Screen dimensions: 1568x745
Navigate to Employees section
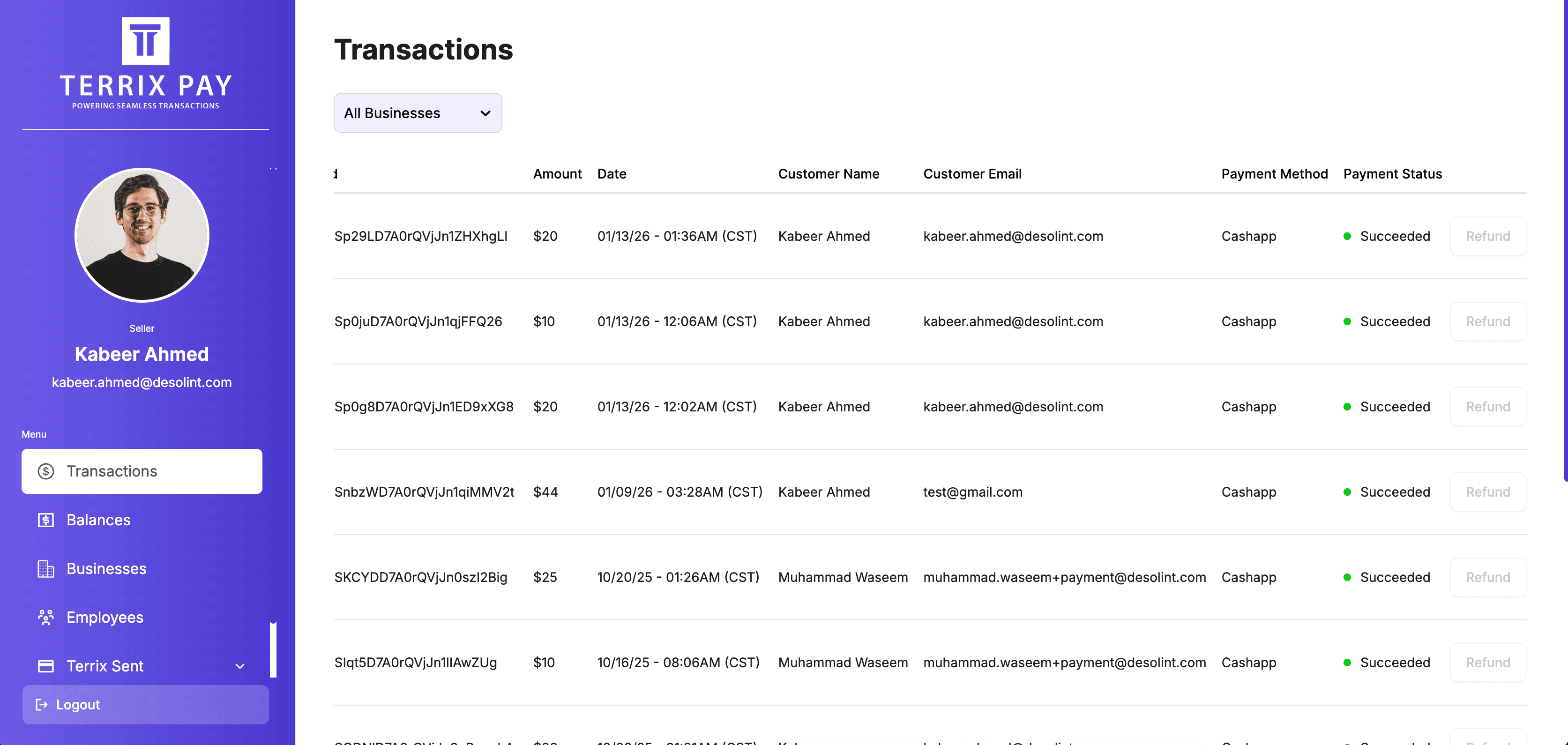[x=142, y=617]
